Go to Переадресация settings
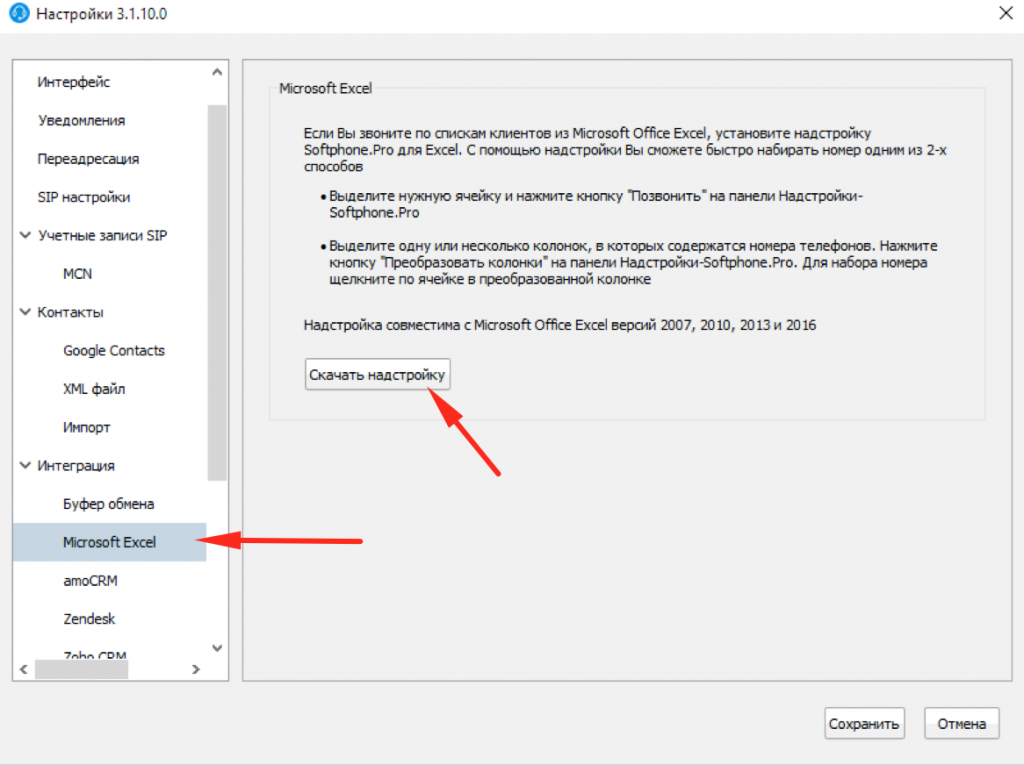The width and height of the screenshot is (1024, 765). pyautogui.click(x=88, y=159)
